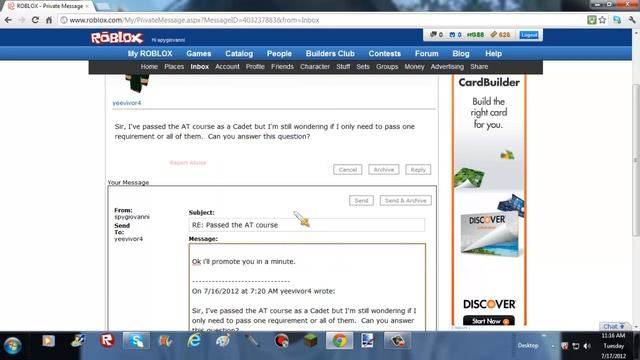
Task: Open Advertising in the subnav
Action: pos(447,67)
